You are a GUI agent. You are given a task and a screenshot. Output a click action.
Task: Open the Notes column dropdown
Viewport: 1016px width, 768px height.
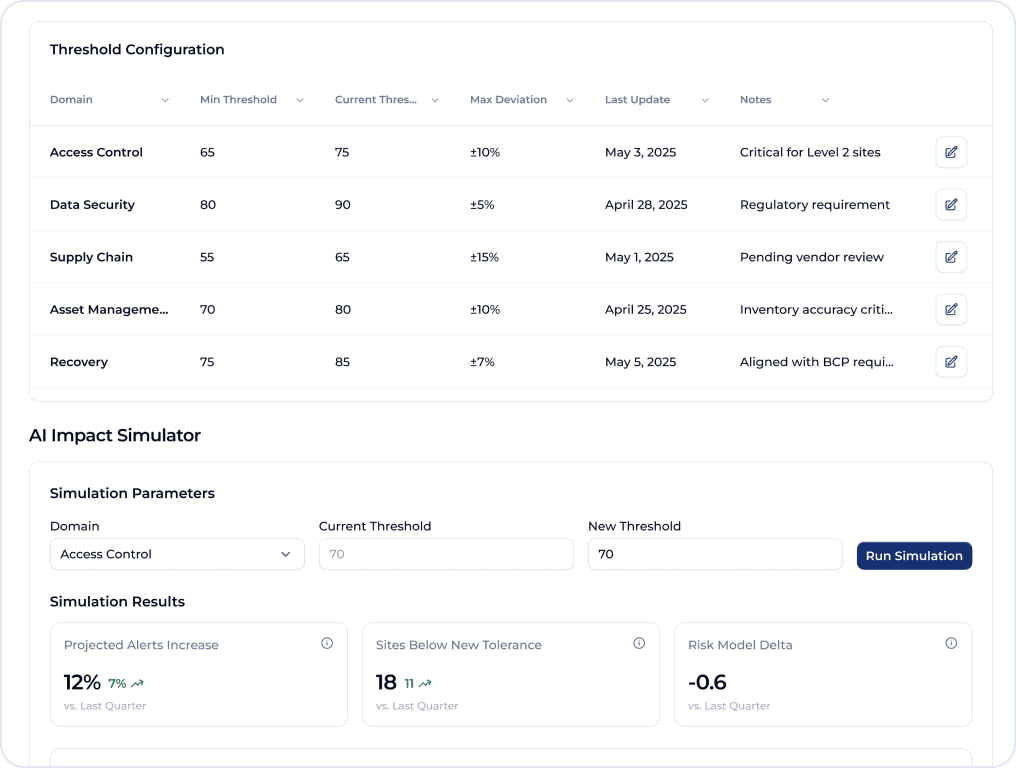pos(825,100)
